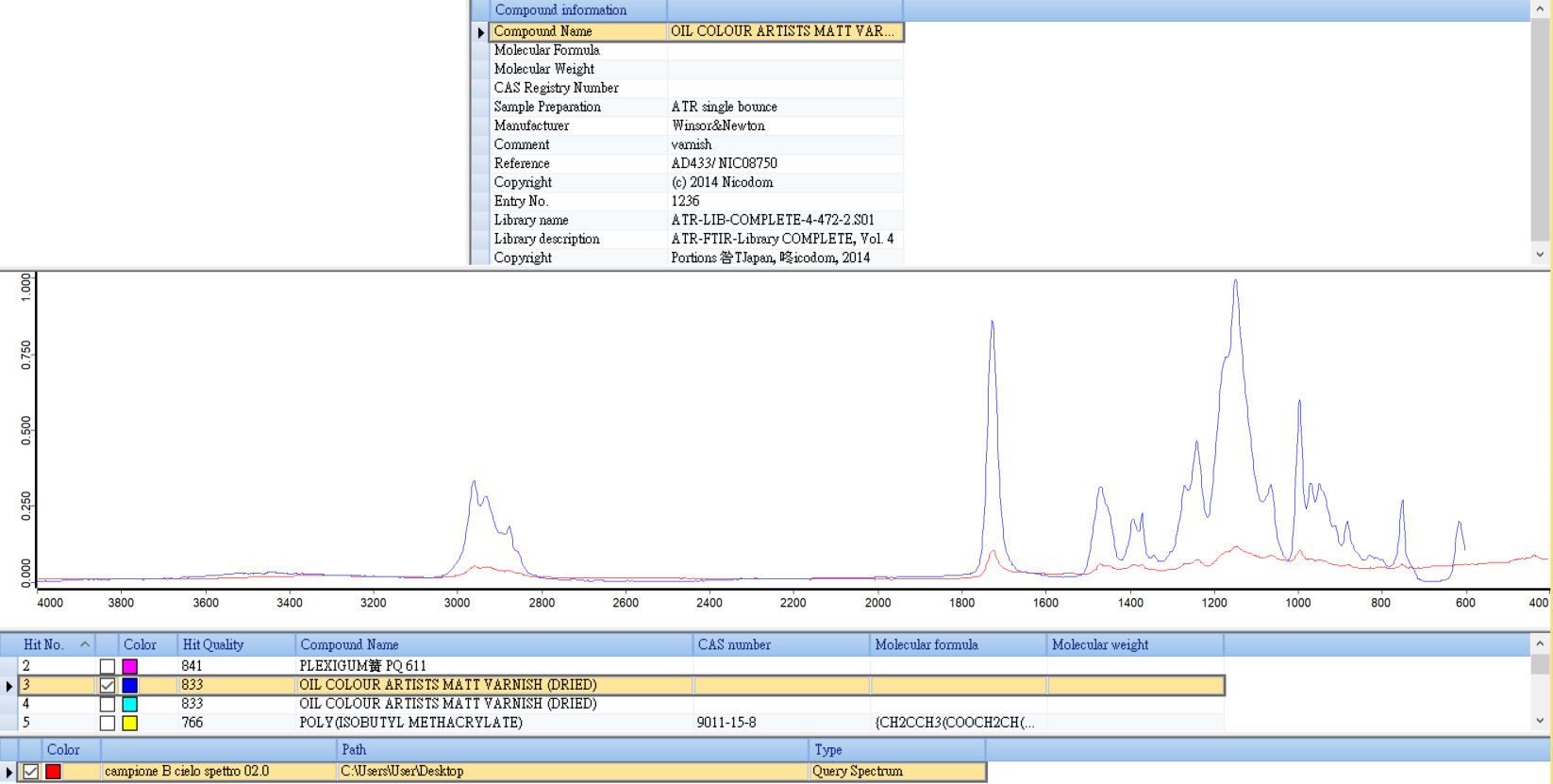Image resolution: width=1553 pixels, height=784 pixels.
Task: Select the Compound Name value field
Action: pyautogui.click(x=785, y=31)
